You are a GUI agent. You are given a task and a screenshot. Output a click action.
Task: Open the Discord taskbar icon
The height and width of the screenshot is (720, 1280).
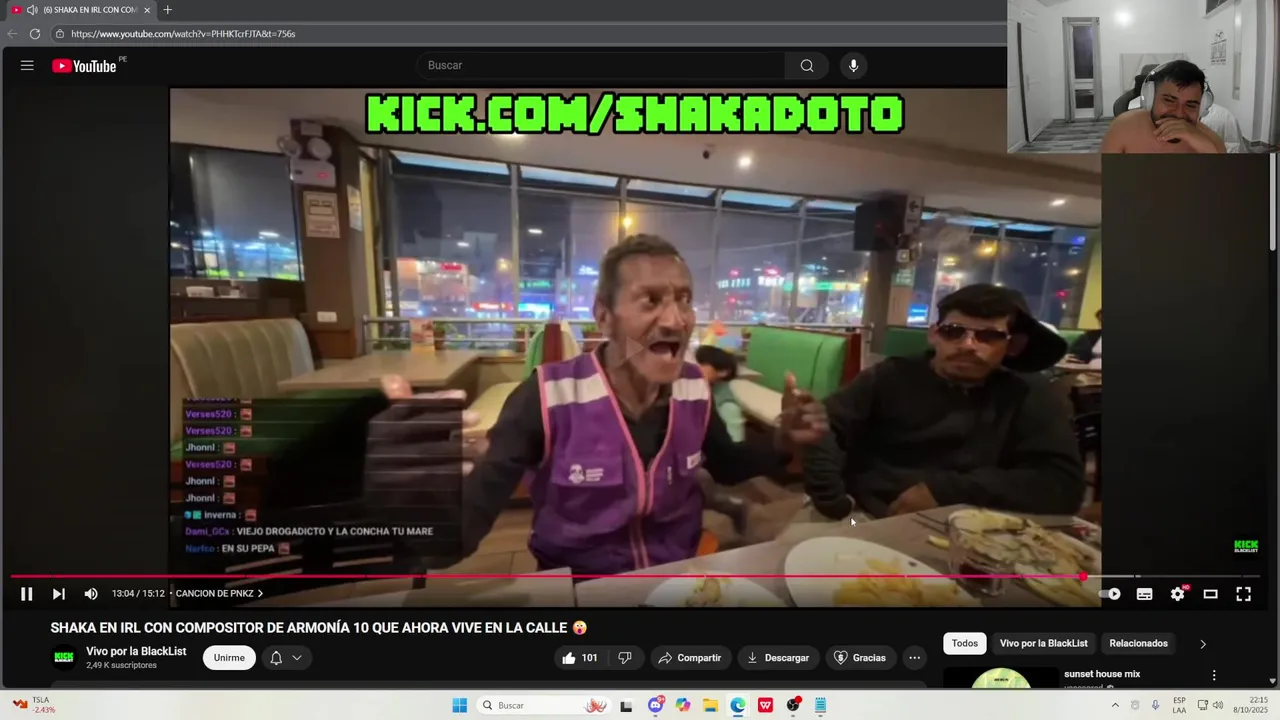[656, 705]
